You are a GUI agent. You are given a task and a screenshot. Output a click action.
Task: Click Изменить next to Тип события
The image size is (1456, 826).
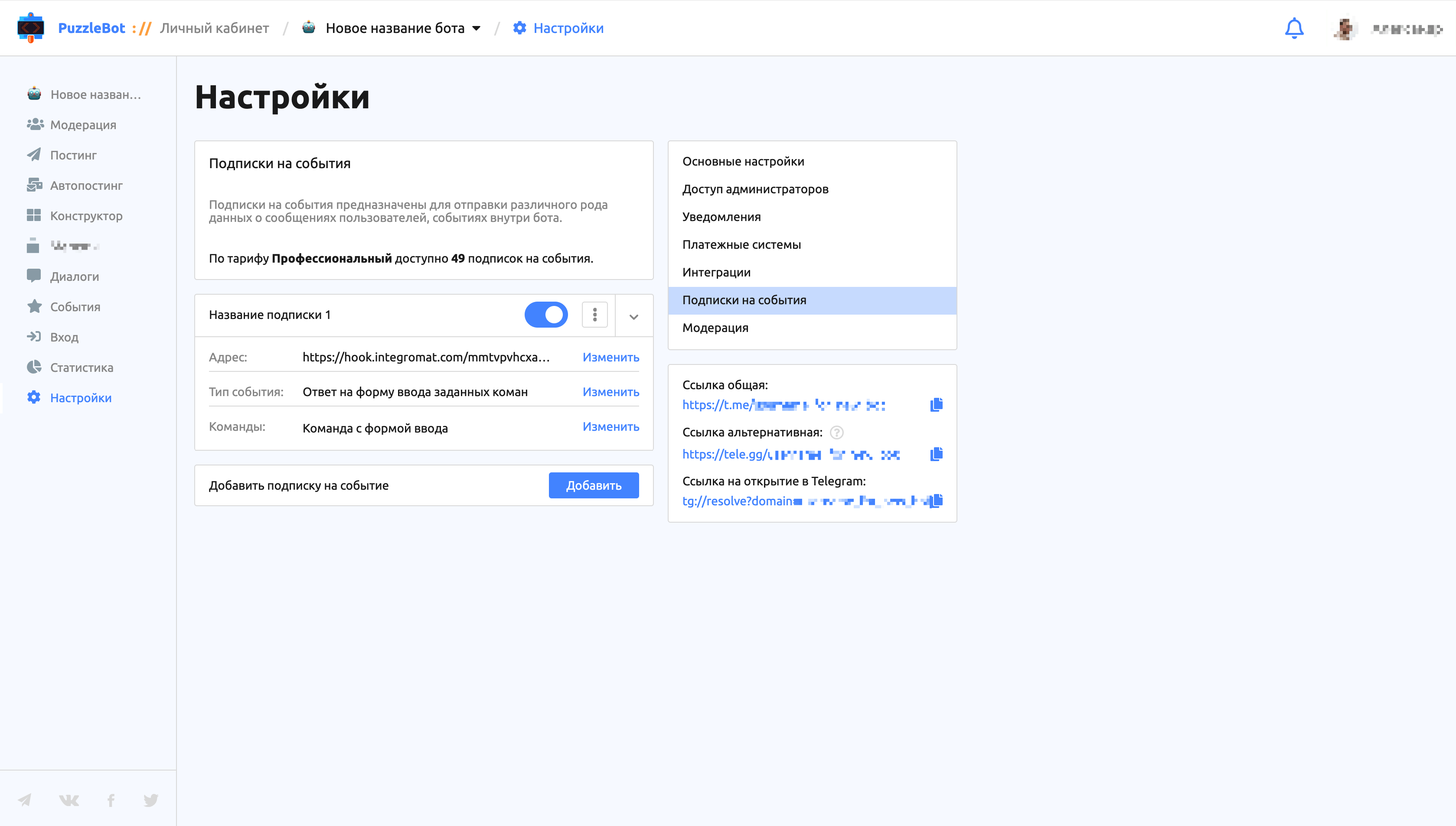(x=610, y=392)
